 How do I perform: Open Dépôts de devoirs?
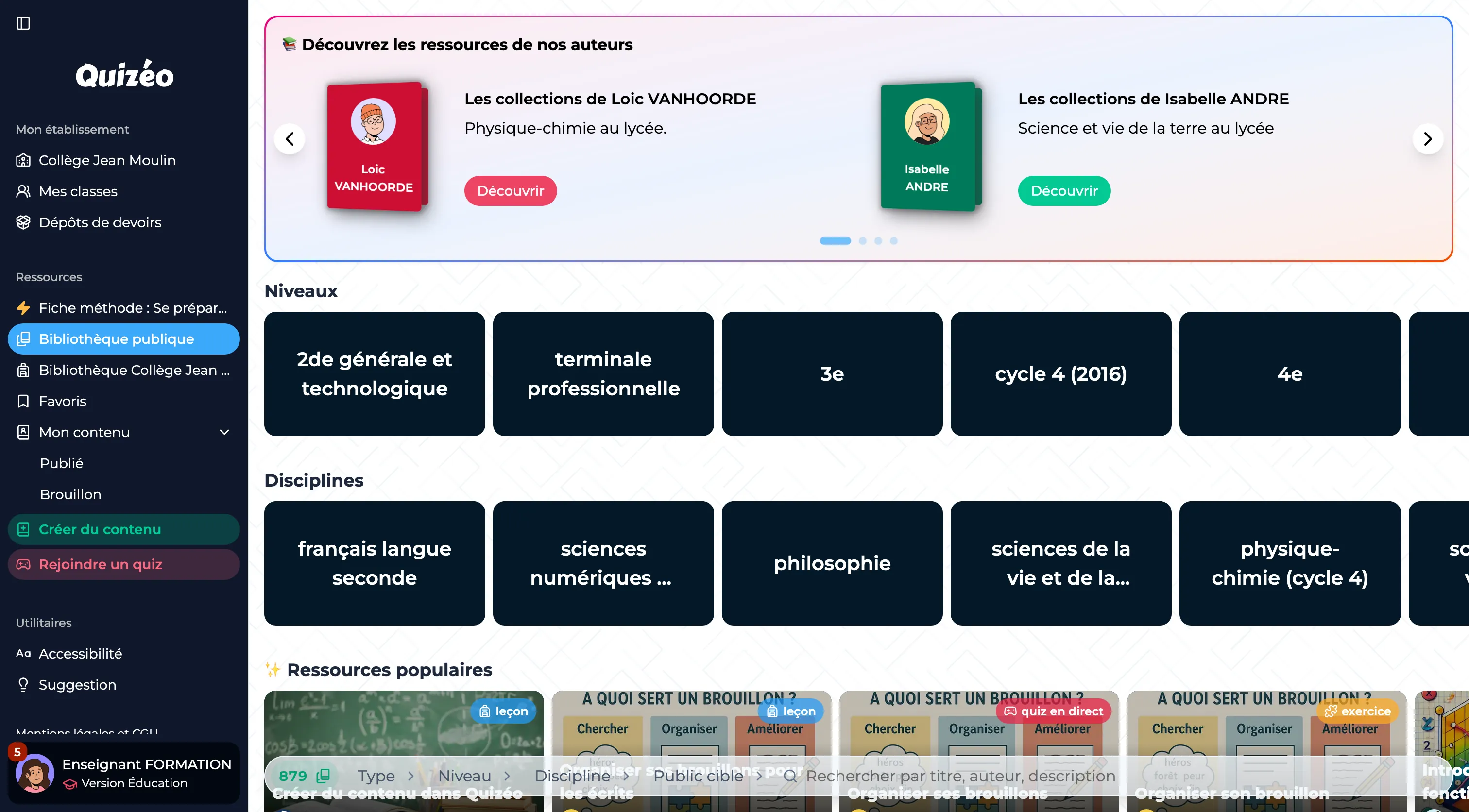[100, 222]
